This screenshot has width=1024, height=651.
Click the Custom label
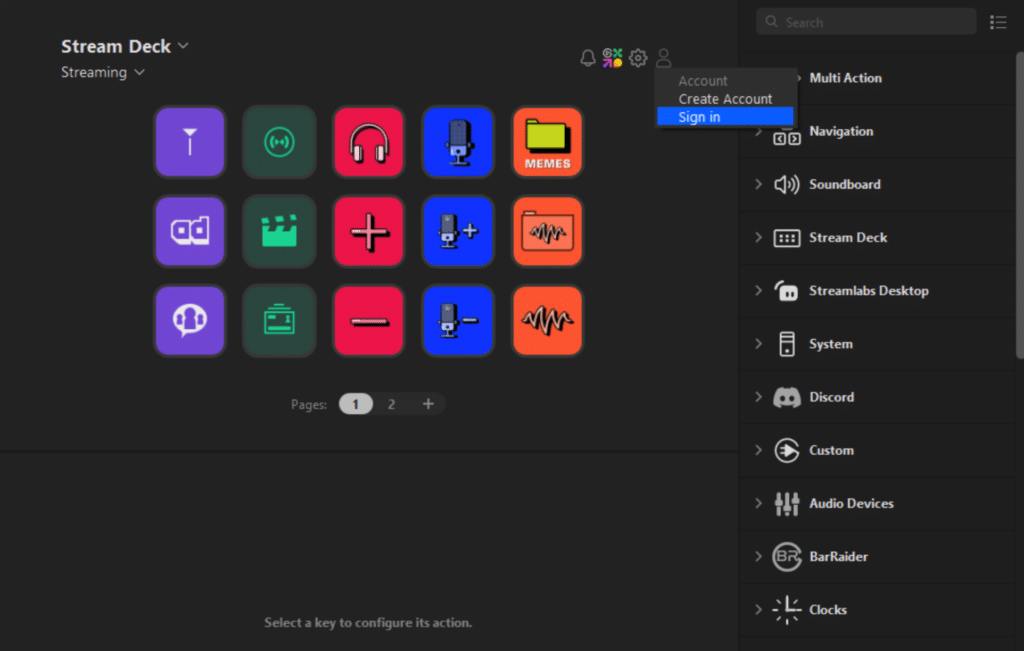click(831, 451)
